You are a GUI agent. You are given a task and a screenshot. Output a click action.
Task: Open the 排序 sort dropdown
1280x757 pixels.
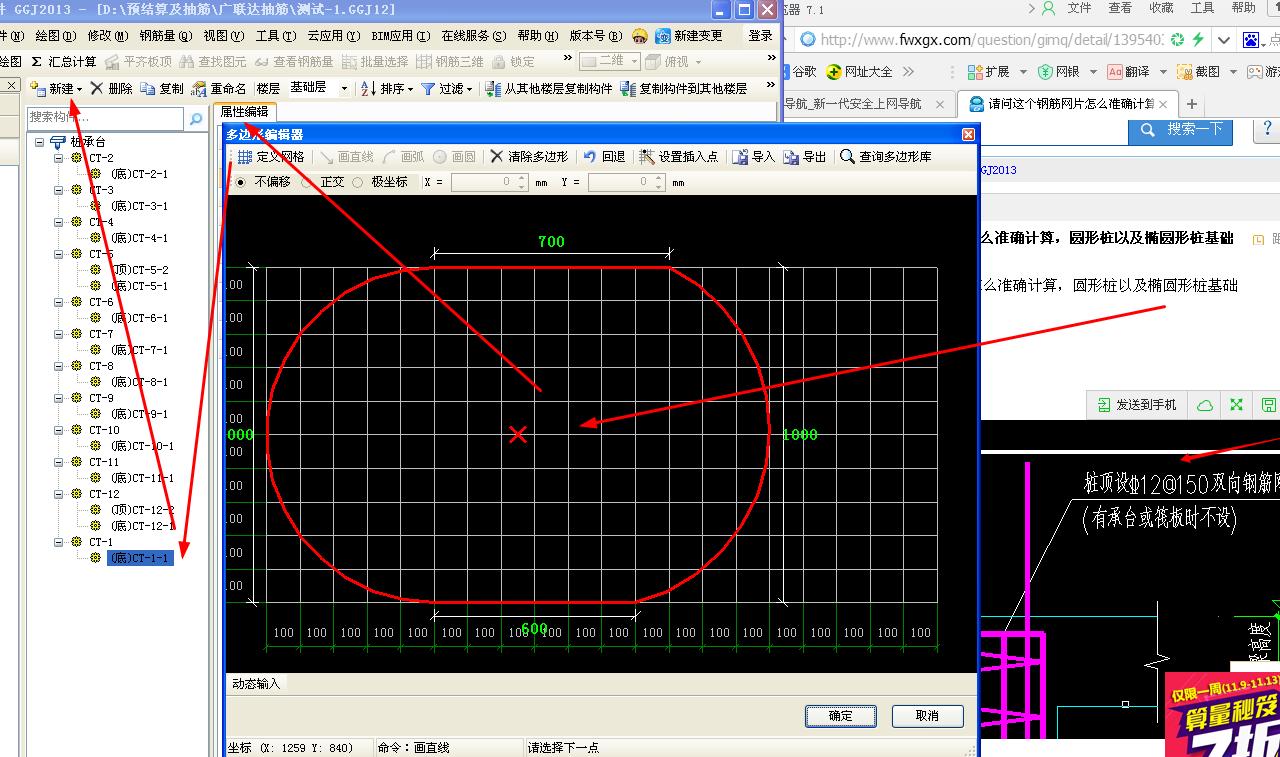pyautogui.click(x=410, y=89)
